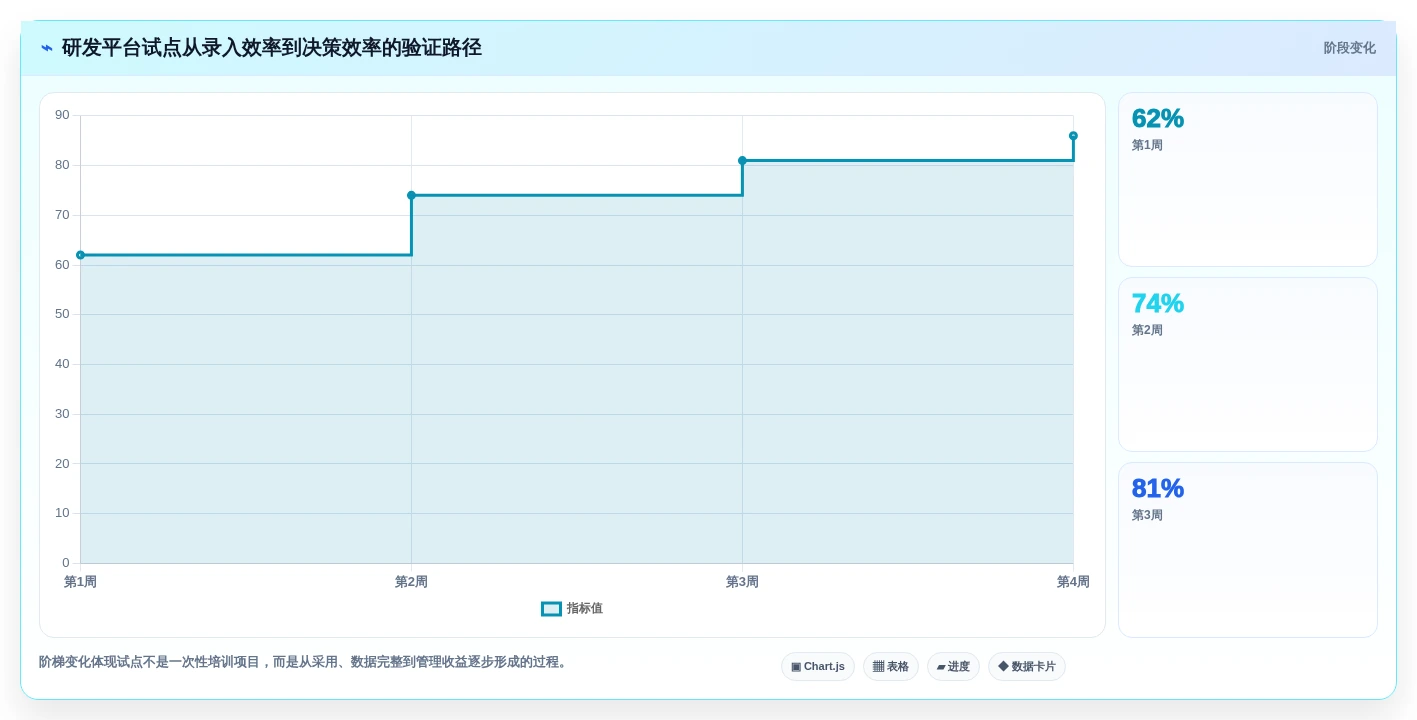Image resolution: width=1417 pixels, height=720 pixels.
Task: Click the data point at 第2周
Action: click(411, 195)
